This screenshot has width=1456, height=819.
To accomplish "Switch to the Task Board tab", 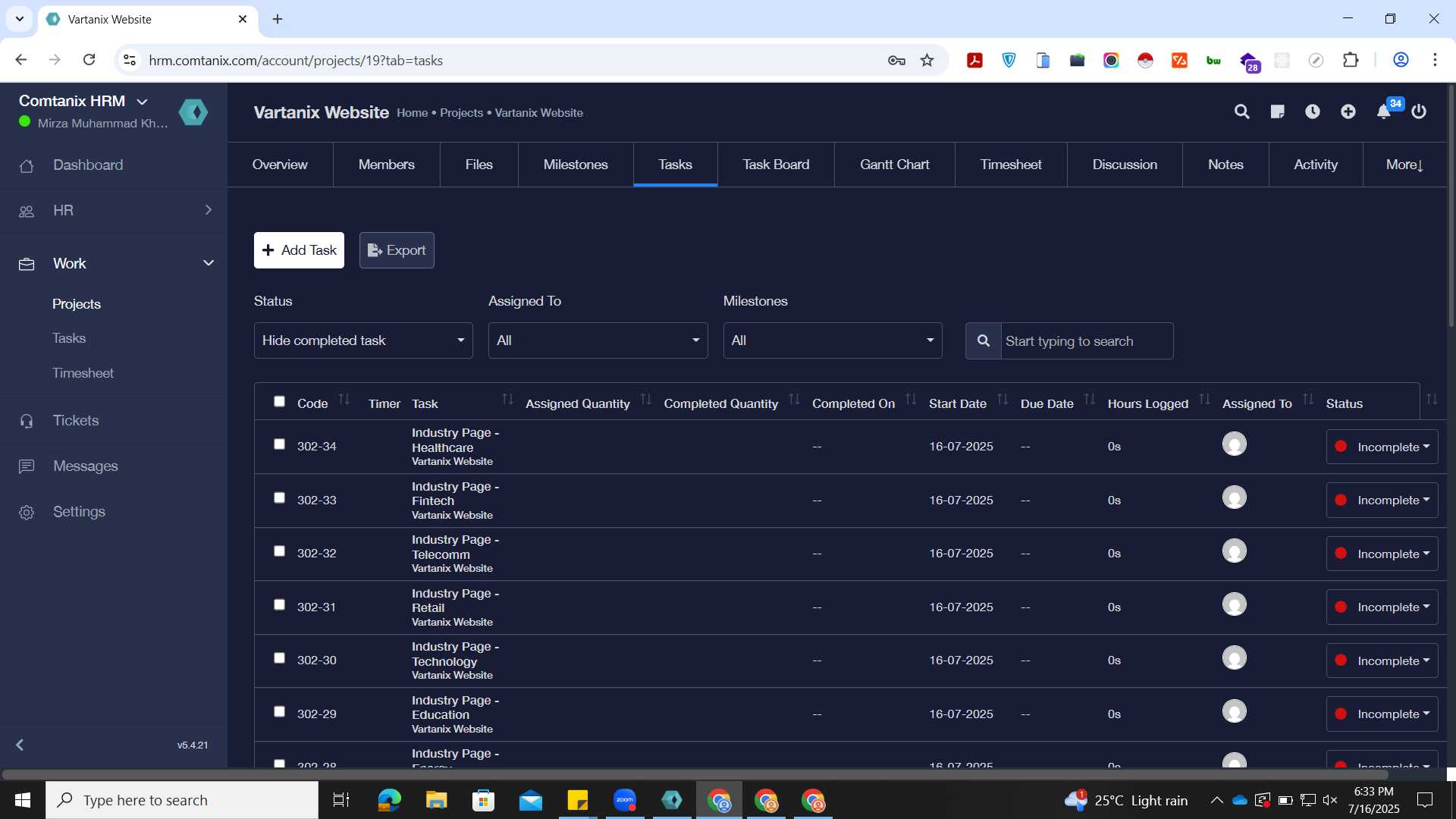I will pyautogui.click(x=776, y=165).
